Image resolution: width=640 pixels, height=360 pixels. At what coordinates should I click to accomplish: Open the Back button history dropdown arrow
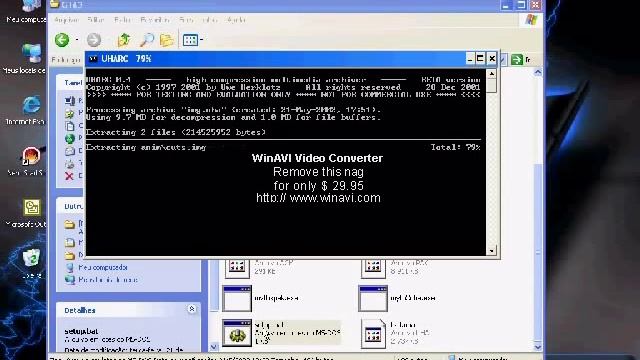click(77, 40)
